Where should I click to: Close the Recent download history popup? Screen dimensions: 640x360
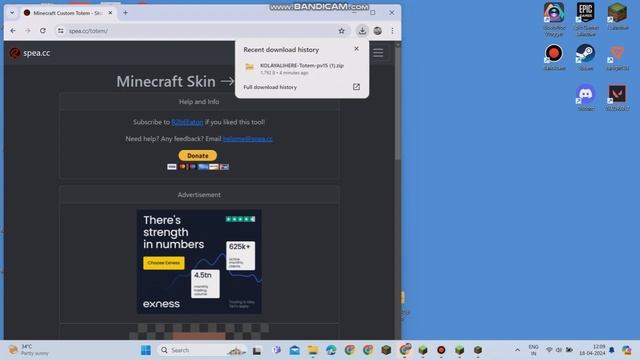(x=356, y=49)
